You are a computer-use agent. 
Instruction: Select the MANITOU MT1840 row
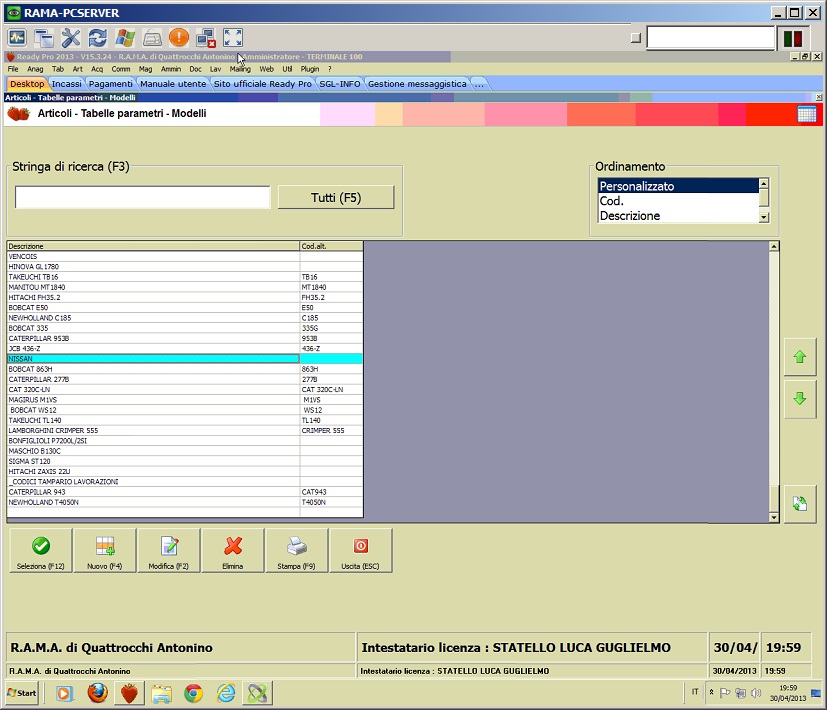pos(185,287)
